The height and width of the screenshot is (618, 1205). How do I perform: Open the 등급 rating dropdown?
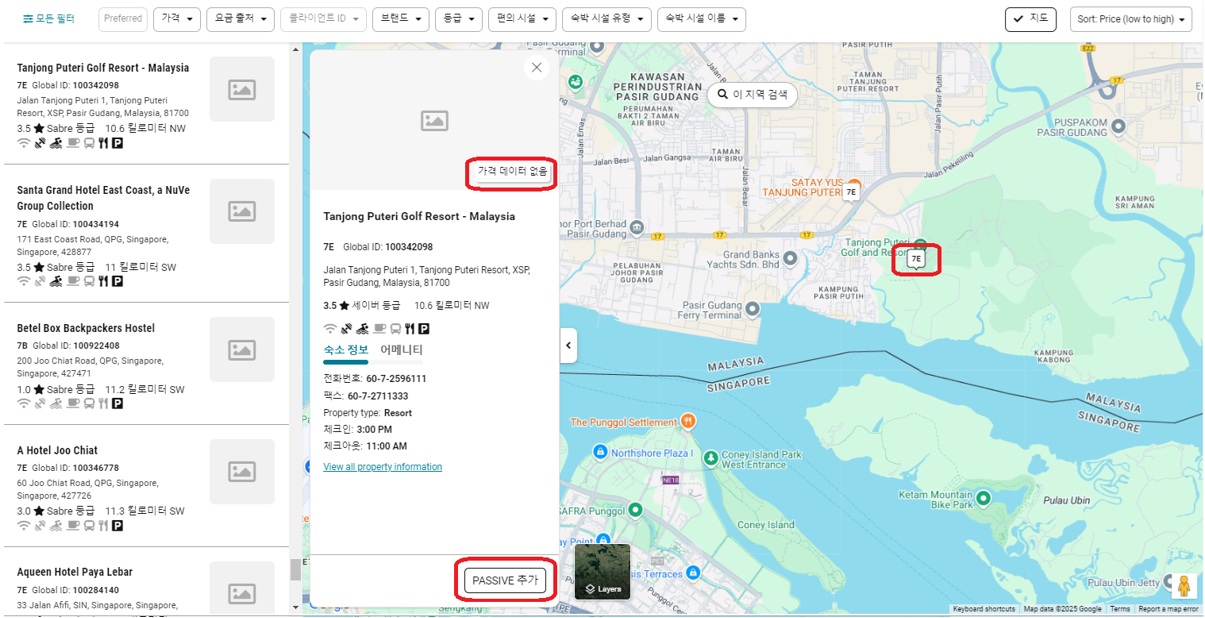tap(459, 19)
